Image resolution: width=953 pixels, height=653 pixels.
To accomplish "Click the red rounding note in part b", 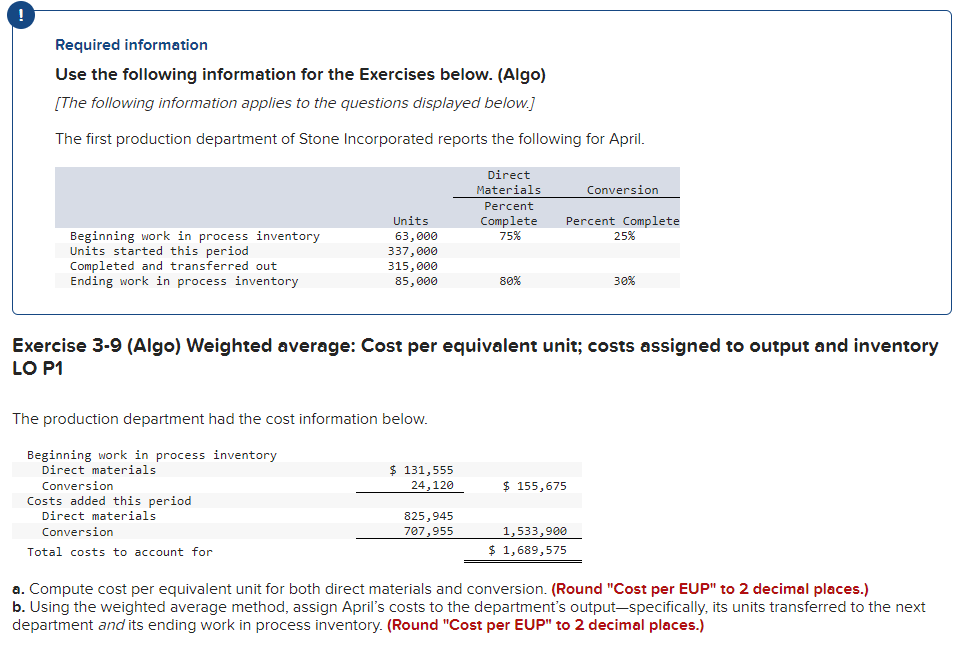I will point(545,625).
